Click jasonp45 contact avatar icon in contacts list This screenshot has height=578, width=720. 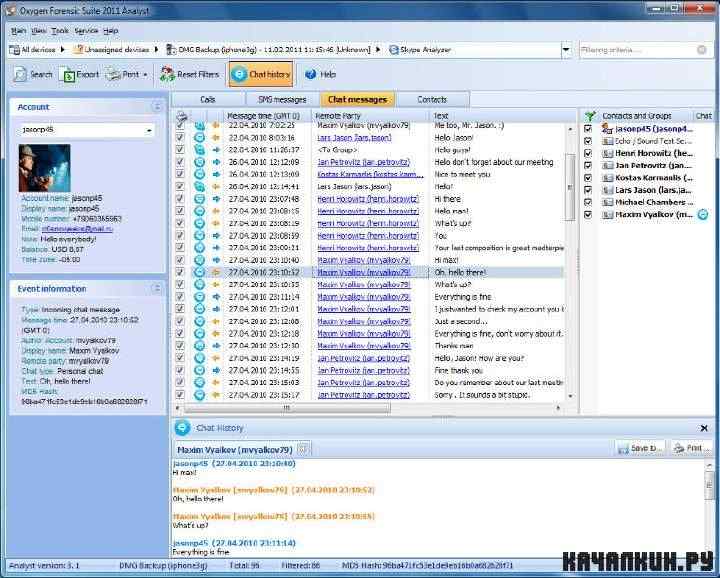(608, 129)
